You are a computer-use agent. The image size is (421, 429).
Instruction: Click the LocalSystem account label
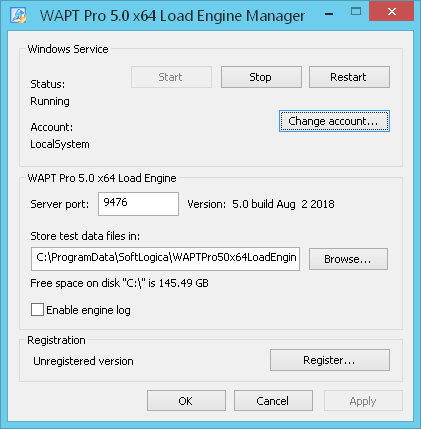click(x=60, y=144)
